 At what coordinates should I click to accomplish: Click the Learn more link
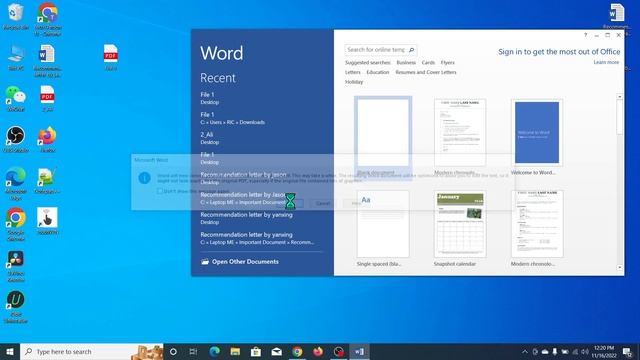coord(606,62)
